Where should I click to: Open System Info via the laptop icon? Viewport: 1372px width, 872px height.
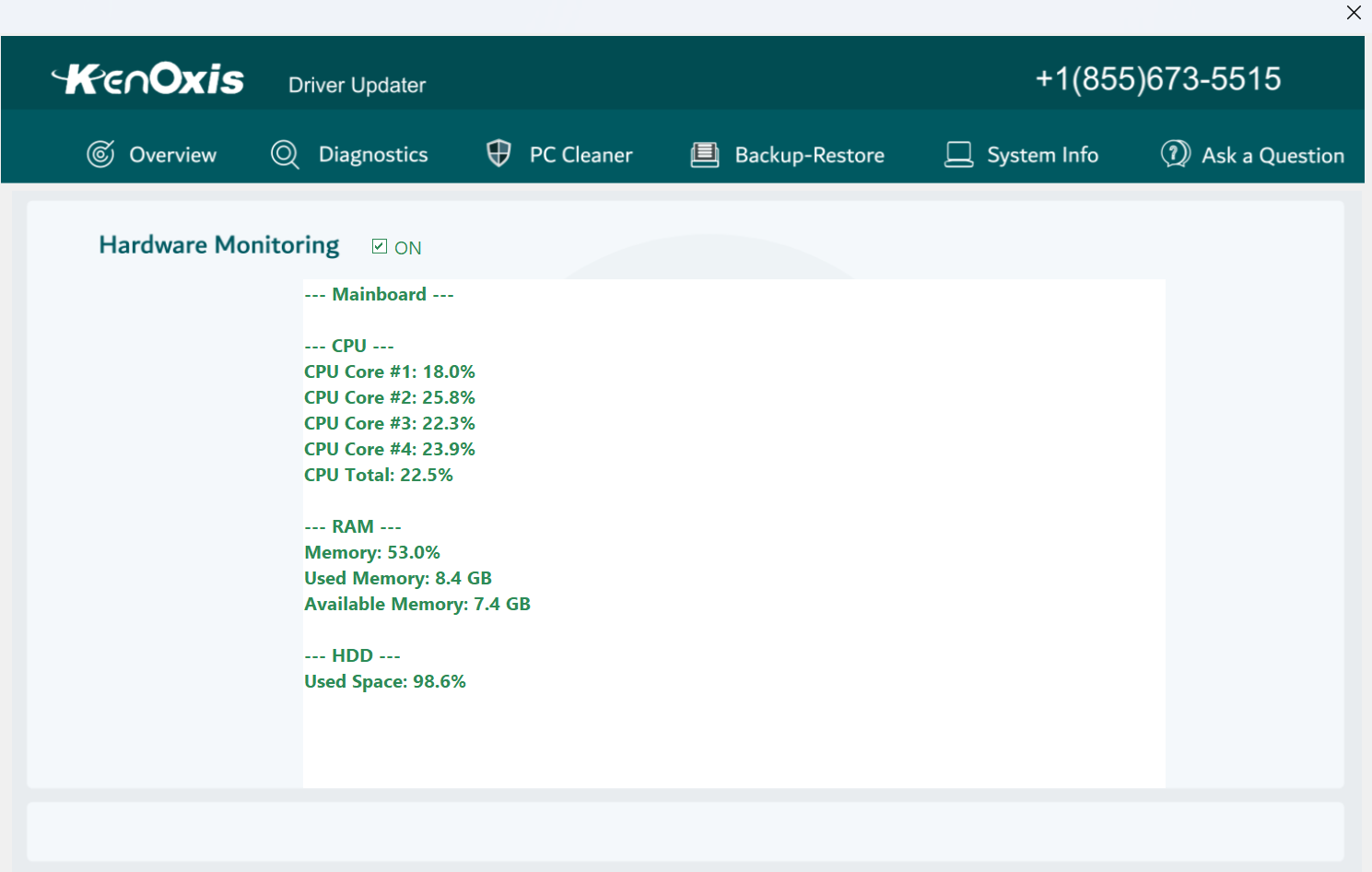click(958, 154)
